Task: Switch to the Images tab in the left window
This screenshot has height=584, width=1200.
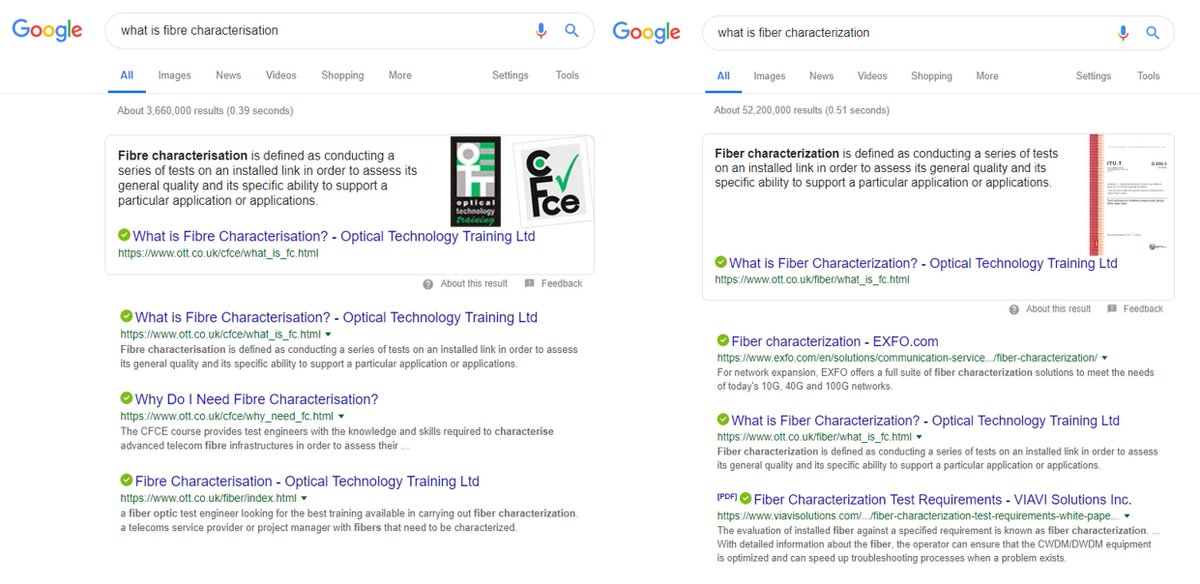Action: [174, 75]
